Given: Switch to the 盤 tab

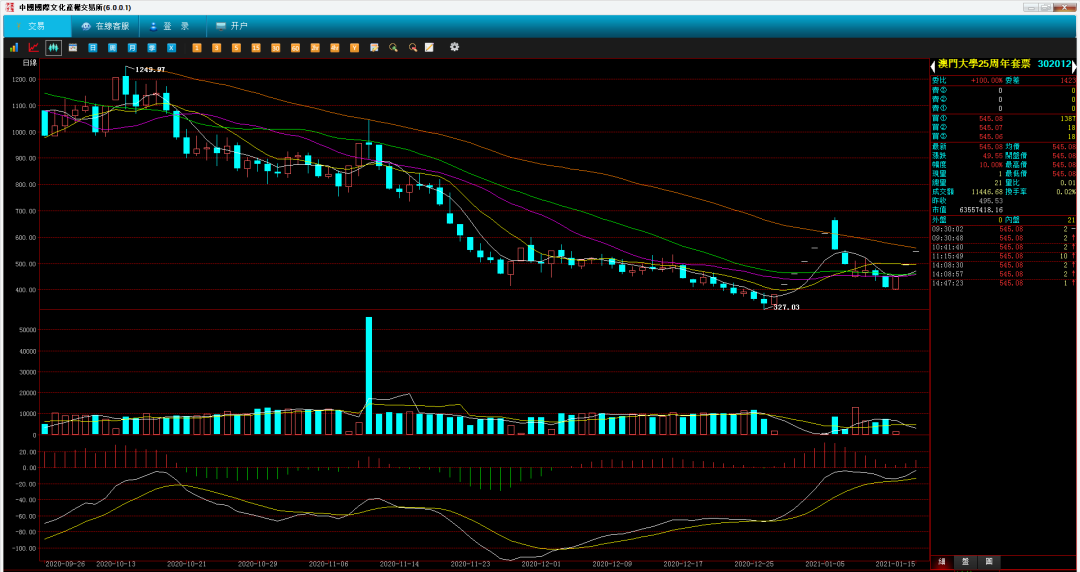Looking at the screenshot, I should 966,562.
